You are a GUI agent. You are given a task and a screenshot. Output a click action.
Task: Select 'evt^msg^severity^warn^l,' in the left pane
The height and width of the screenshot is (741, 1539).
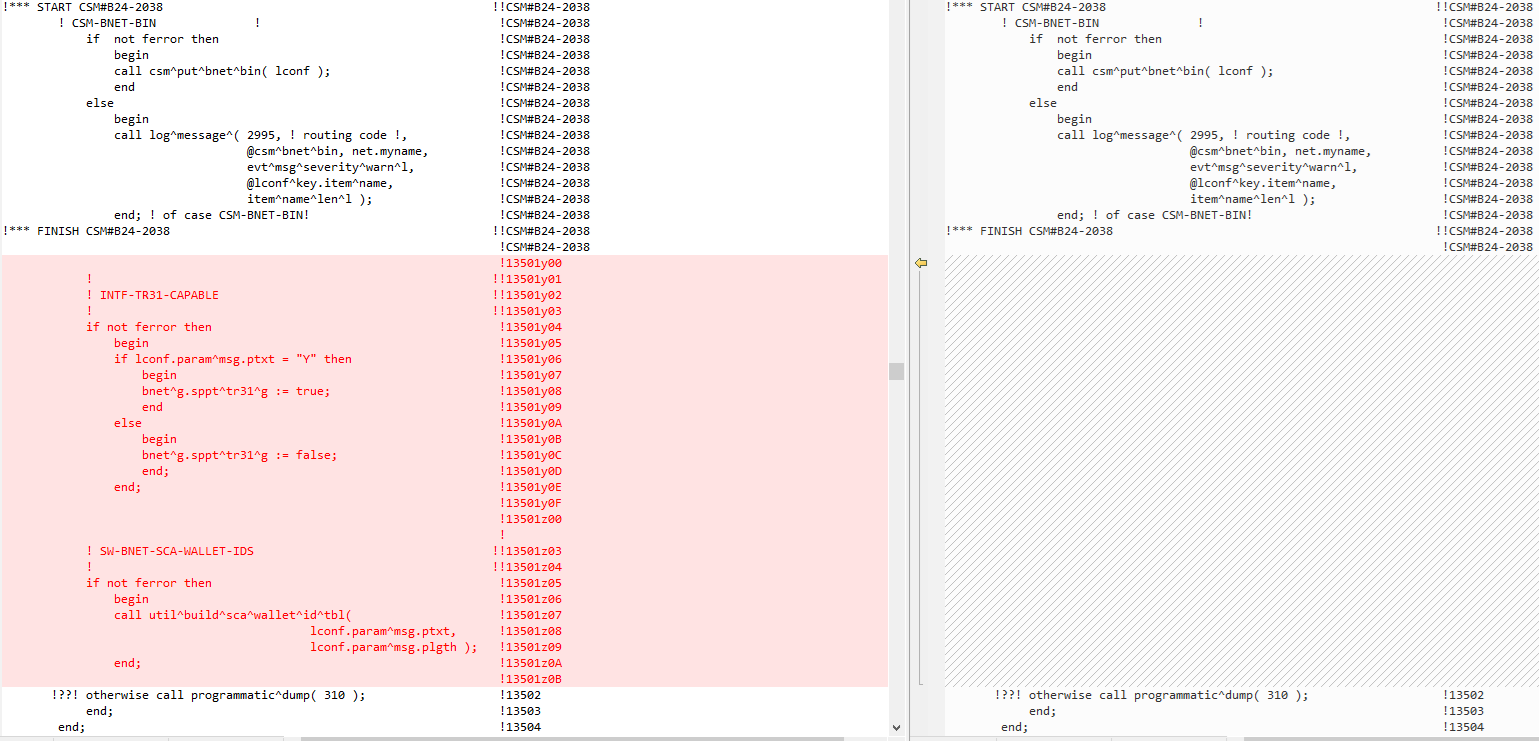click(331, 167)
